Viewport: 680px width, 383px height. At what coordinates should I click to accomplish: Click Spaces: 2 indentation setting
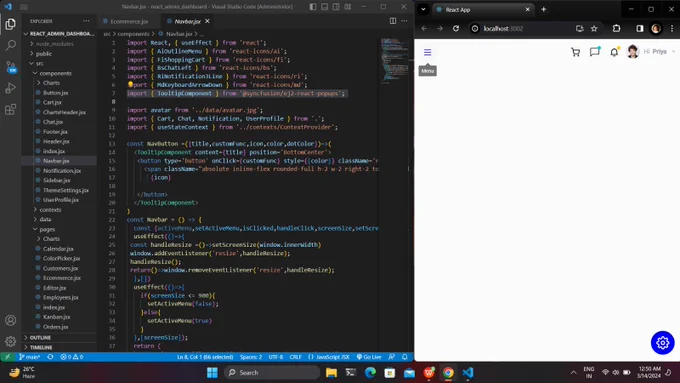[251, 357]
